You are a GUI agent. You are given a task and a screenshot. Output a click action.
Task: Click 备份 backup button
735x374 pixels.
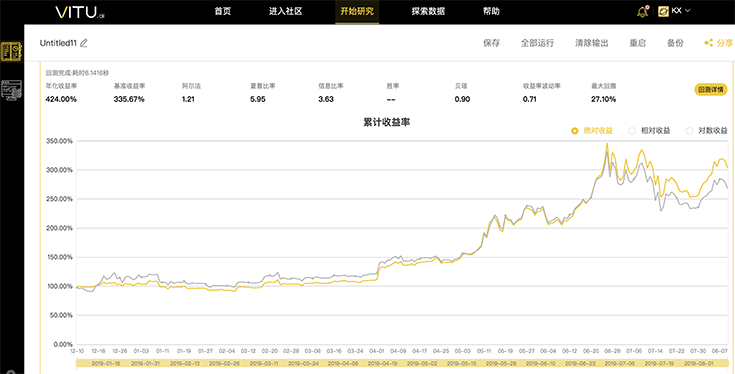pos(675,43)
